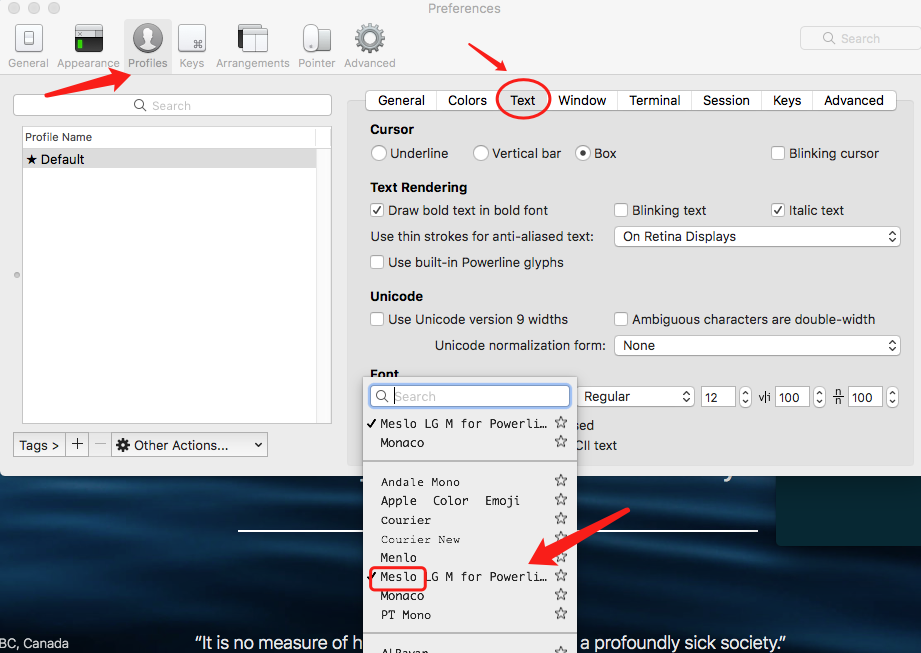Viewport: 921px width, 653px height.
Task: Switch to the Session tab
Action: [x=726, y=100]
